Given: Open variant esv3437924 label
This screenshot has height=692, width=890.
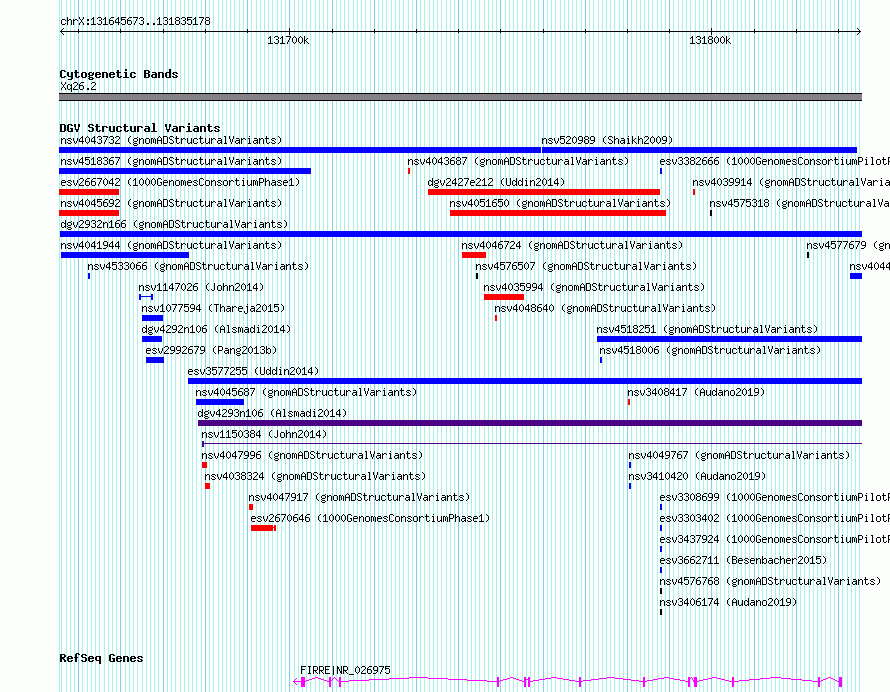Looking at the screenshot, I should click(774, 539).
